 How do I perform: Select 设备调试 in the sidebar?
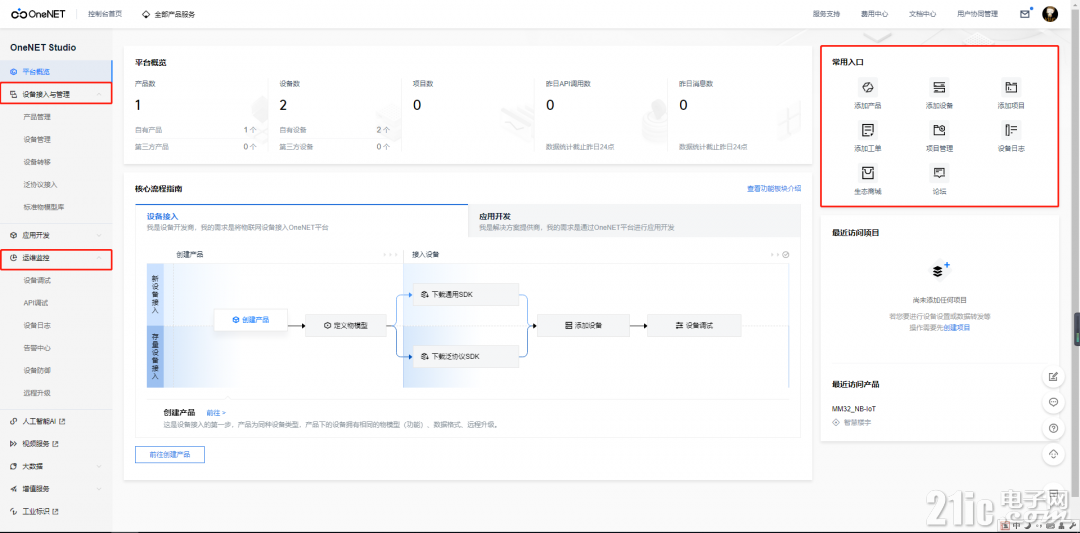[37, 280]
